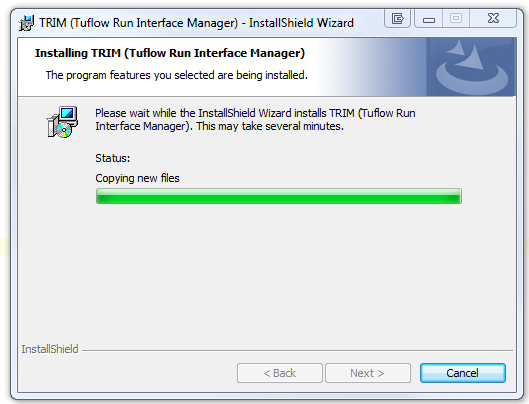
Task: Click the green installation progress bar
Action: click(x=279, y=196)
